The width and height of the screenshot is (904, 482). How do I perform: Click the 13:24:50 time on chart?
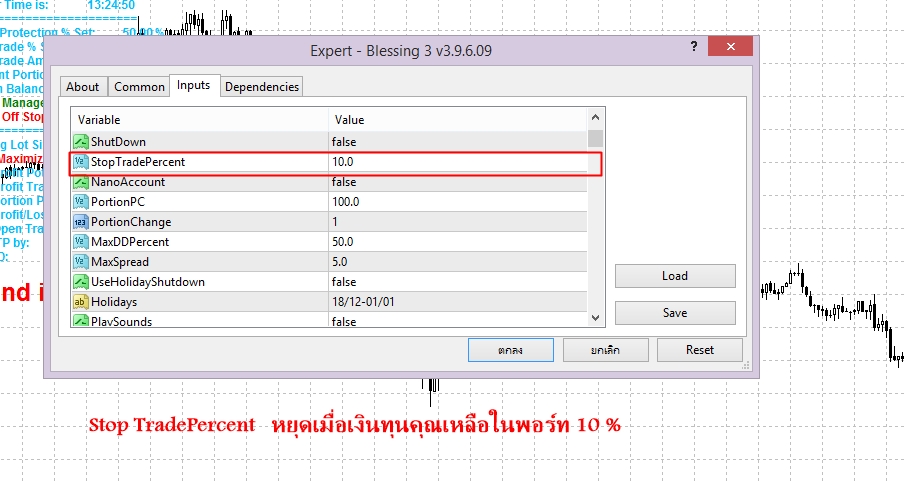click(111, 5)
